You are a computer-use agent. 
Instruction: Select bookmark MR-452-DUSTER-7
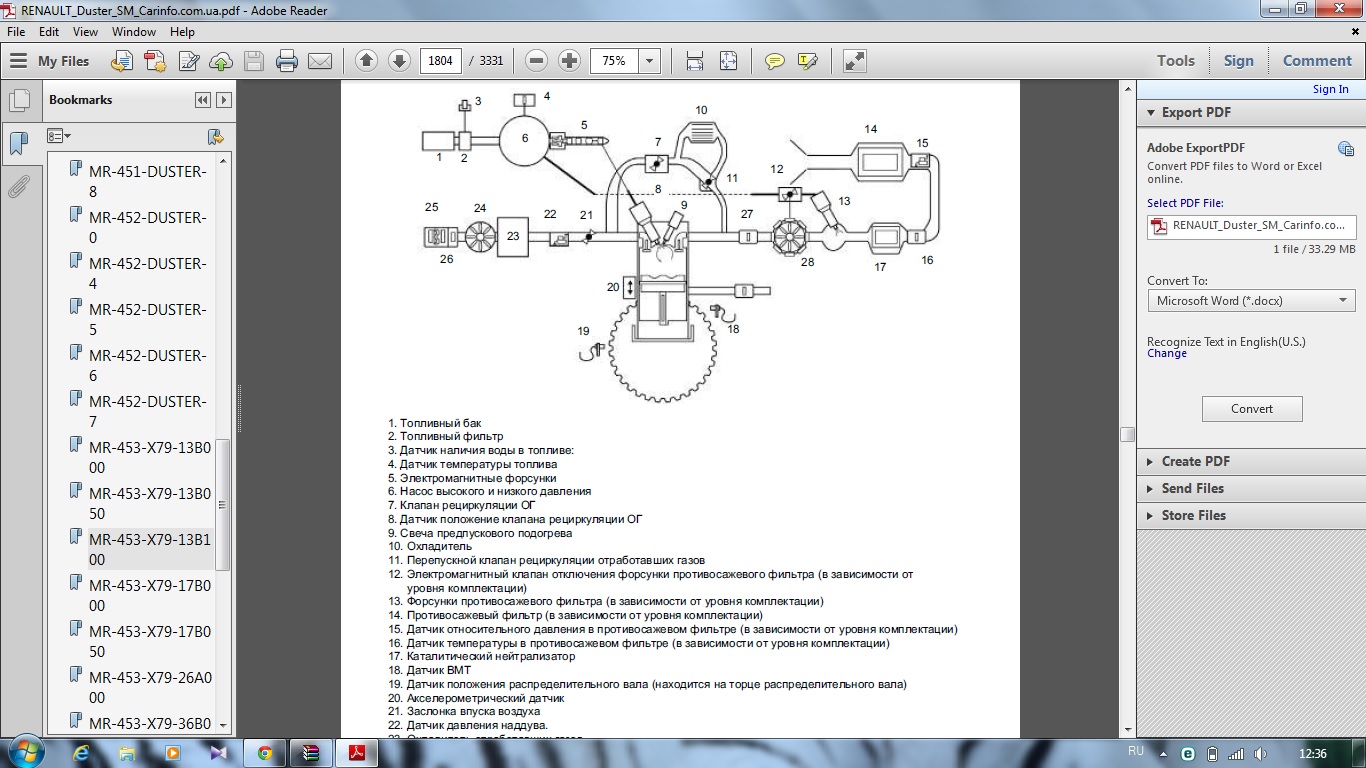[x=148, y=411]
